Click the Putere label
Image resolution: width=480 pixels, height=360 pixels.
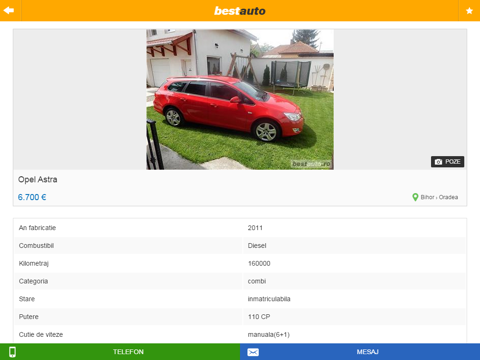(29, 317)
